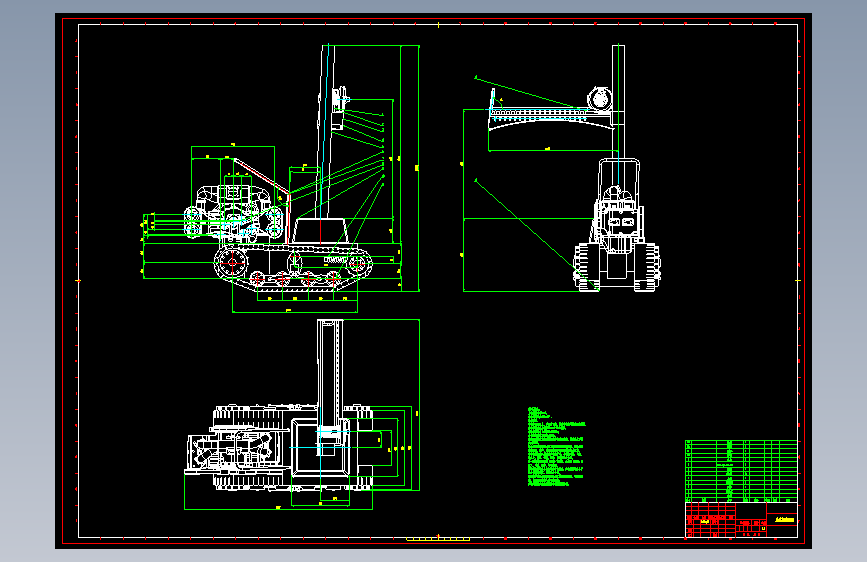This screenshot has width=867, height=562.
Task: Click the yellow drawing title in title block
Action: tap(784, 519)
